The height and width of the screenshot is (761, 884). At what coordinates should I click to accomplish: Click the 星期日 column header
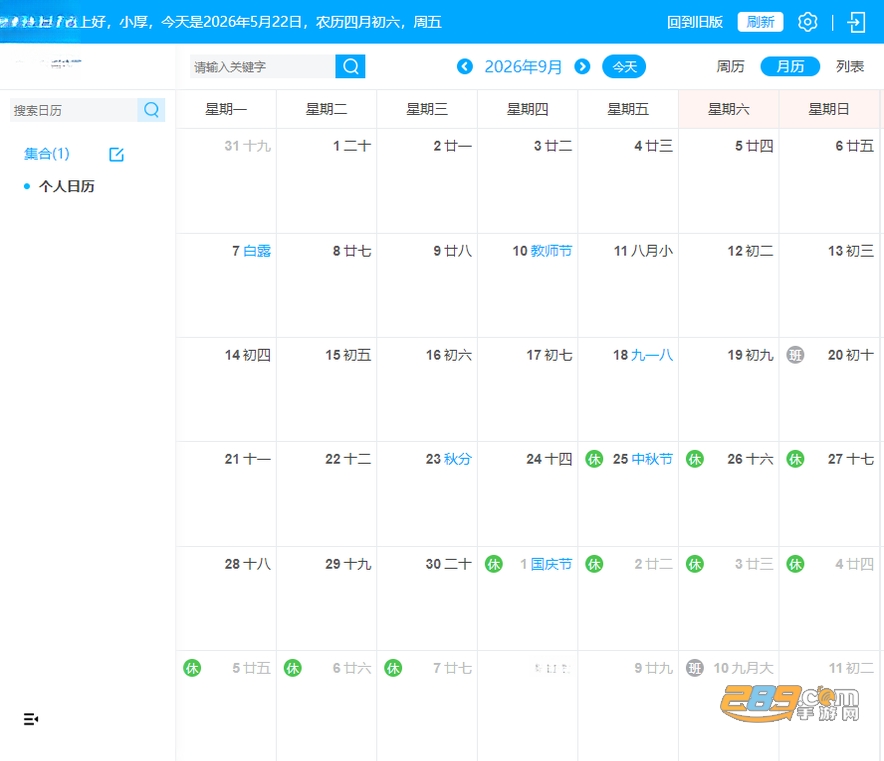[x=829, y=109]
